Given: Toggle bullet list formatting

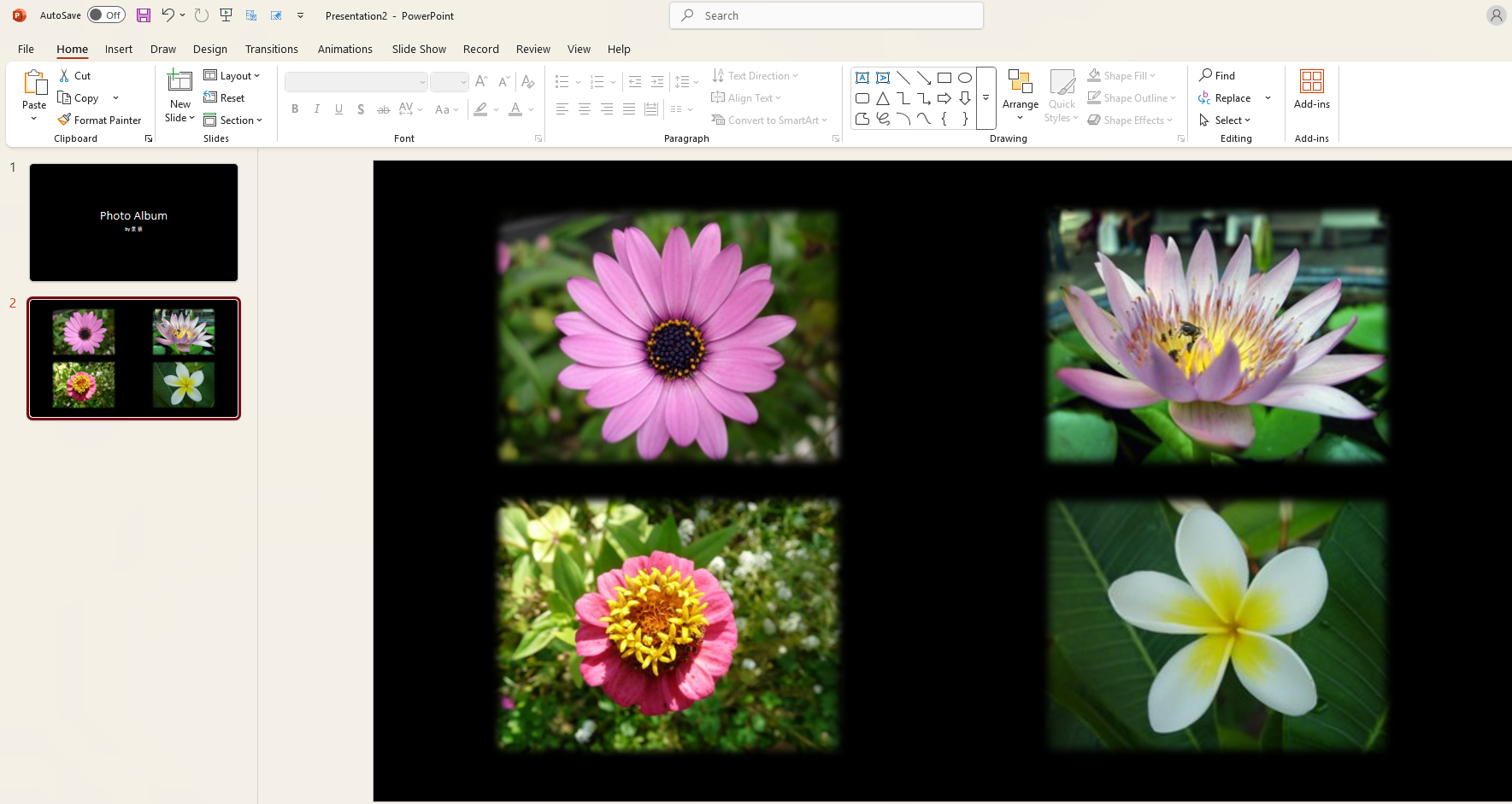Looking at the screenshot, I should (x=562, y=81).
